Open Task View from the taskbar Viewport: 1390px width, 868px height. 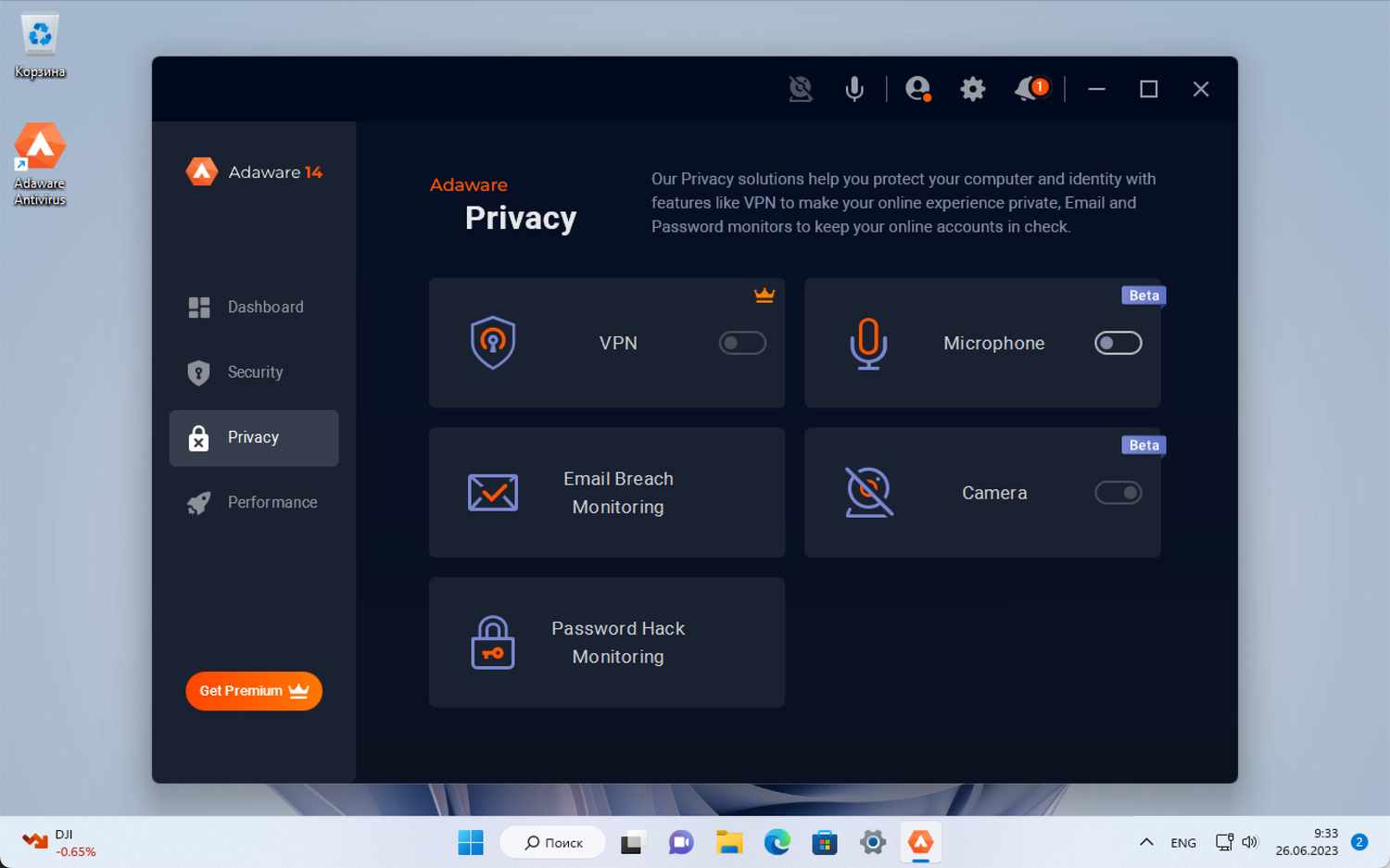[x=632, y=842]
